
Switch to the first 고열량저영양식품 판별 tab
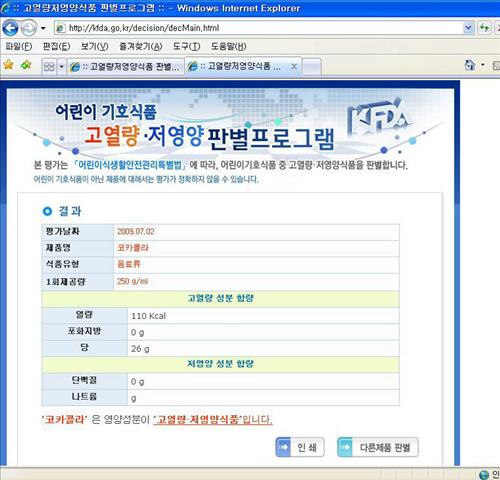point(125,67)
